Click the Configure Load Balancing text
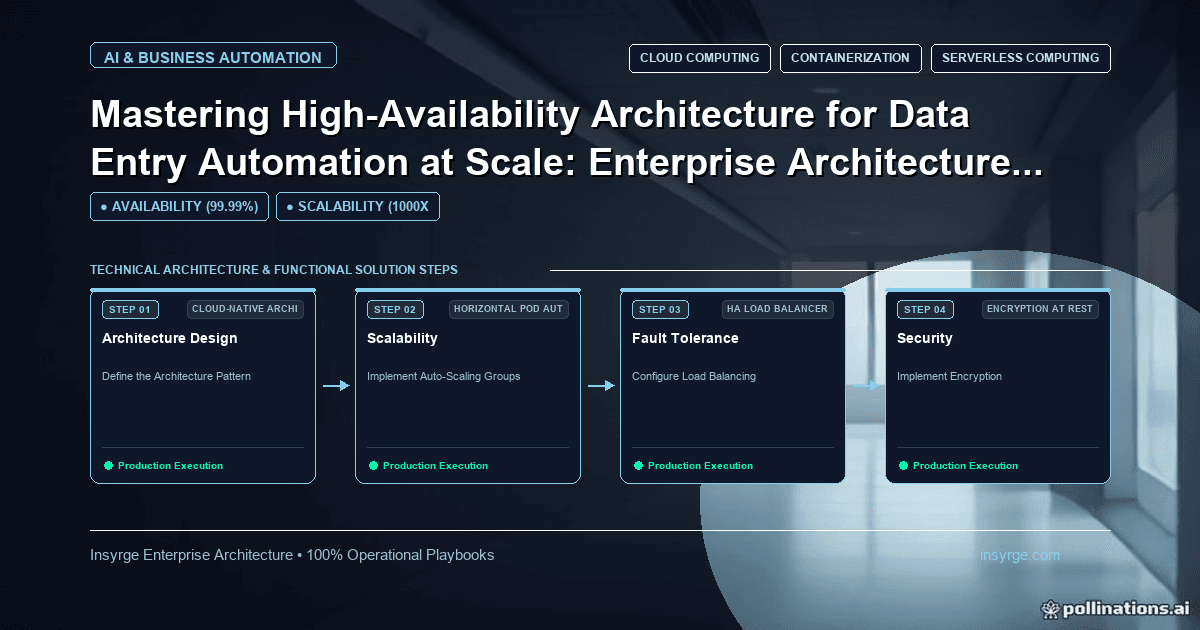This screenshot has width=1200, height=630. pos(694,377)
